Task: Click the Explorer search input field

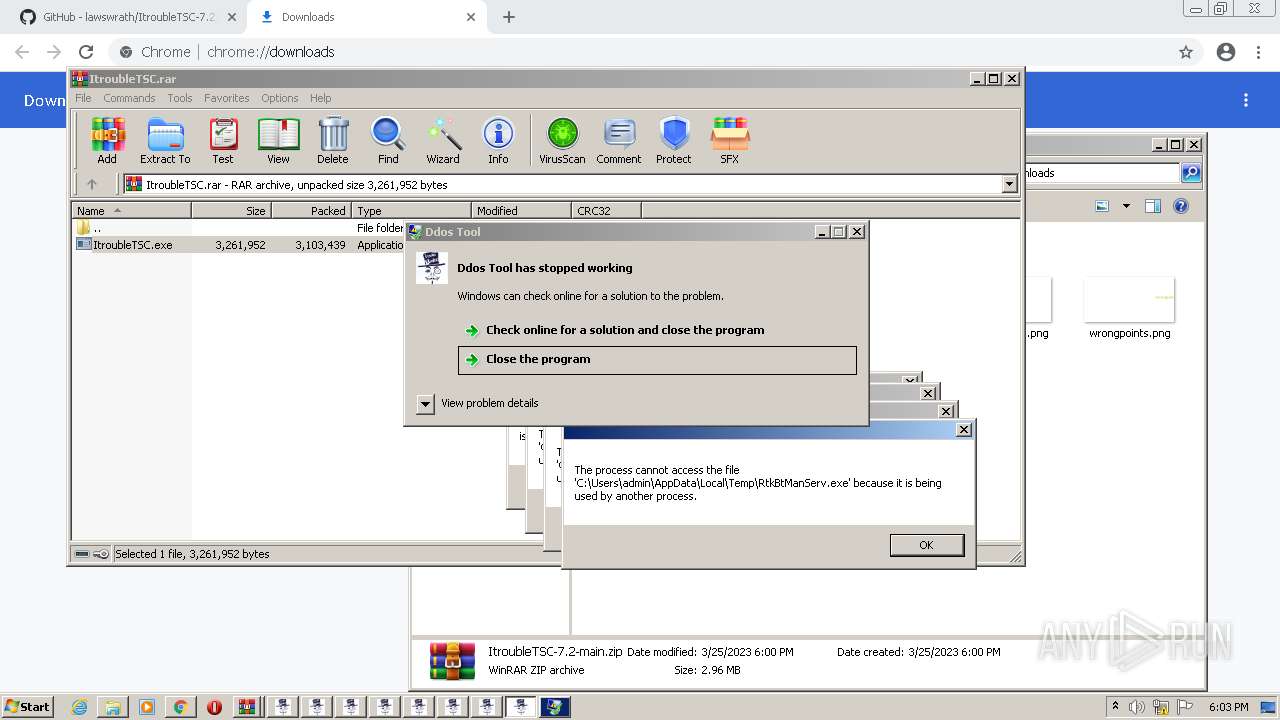Action: click(x=1103, y=173)
